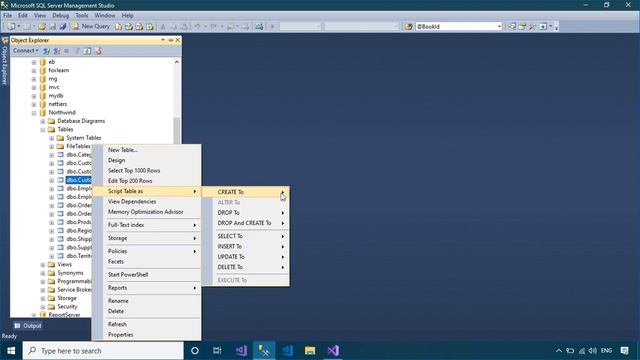Close the Object Explorer panel
The height and width of the screenshot is (360, 640).
click(178, 40)
